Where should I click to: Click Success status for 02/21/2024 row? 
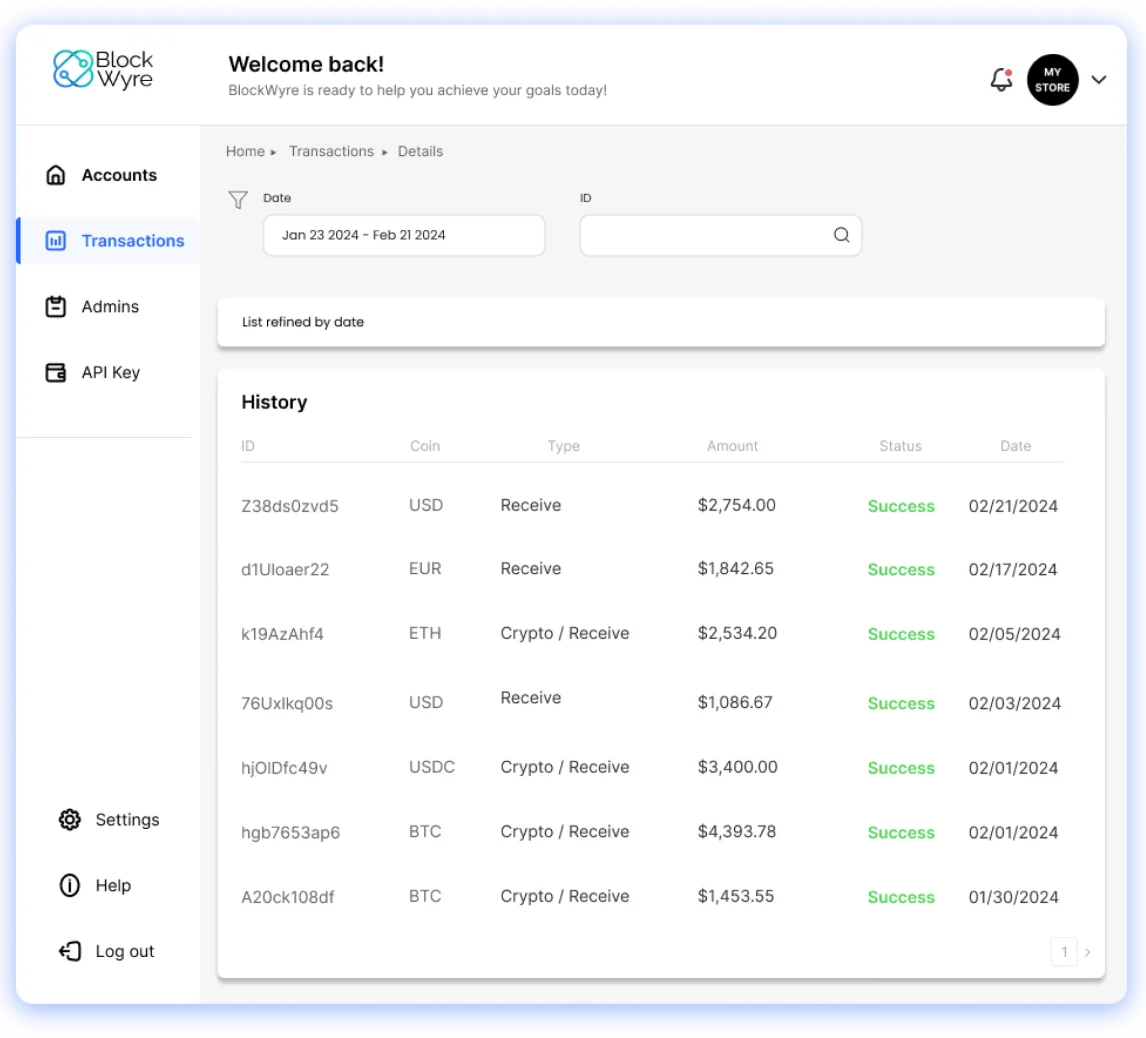(x=900, y=506)
